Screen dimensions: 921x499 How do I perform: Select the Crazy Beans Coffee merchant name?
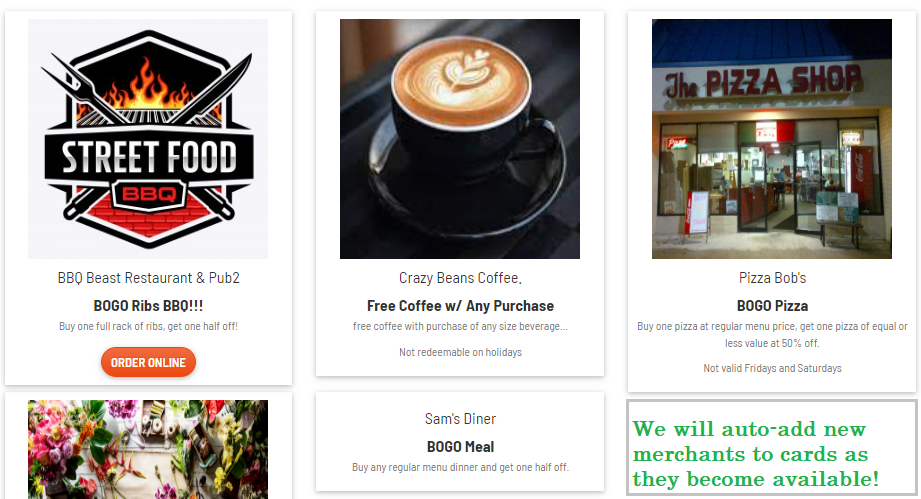coord(460,278)
